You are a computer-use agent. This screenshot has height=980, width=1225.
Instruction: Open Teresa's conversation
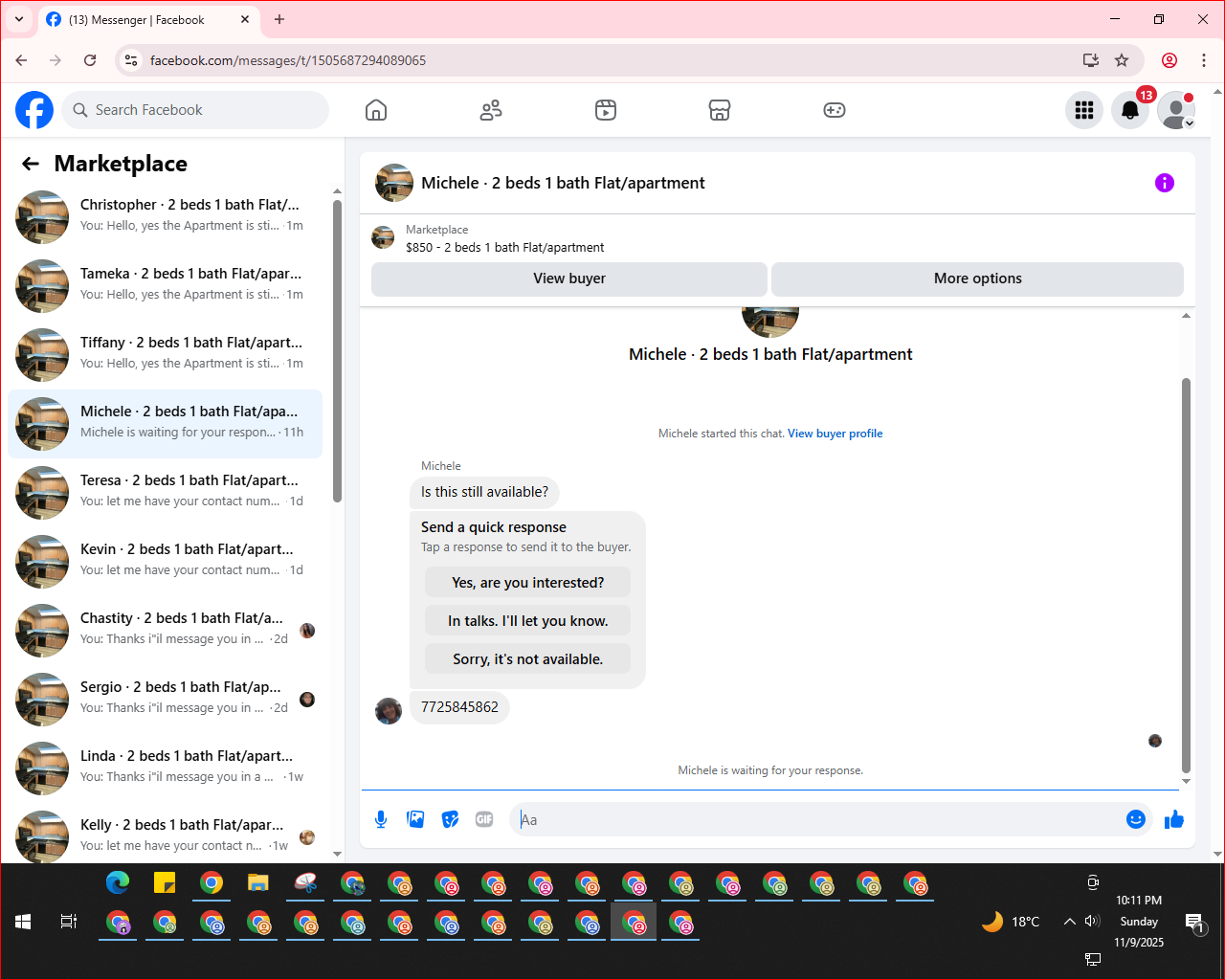[x=165, y=493]
